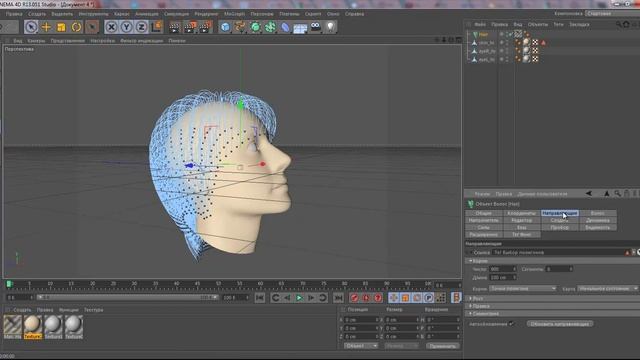Click the up arrow in Attributes header

point(607,194)
